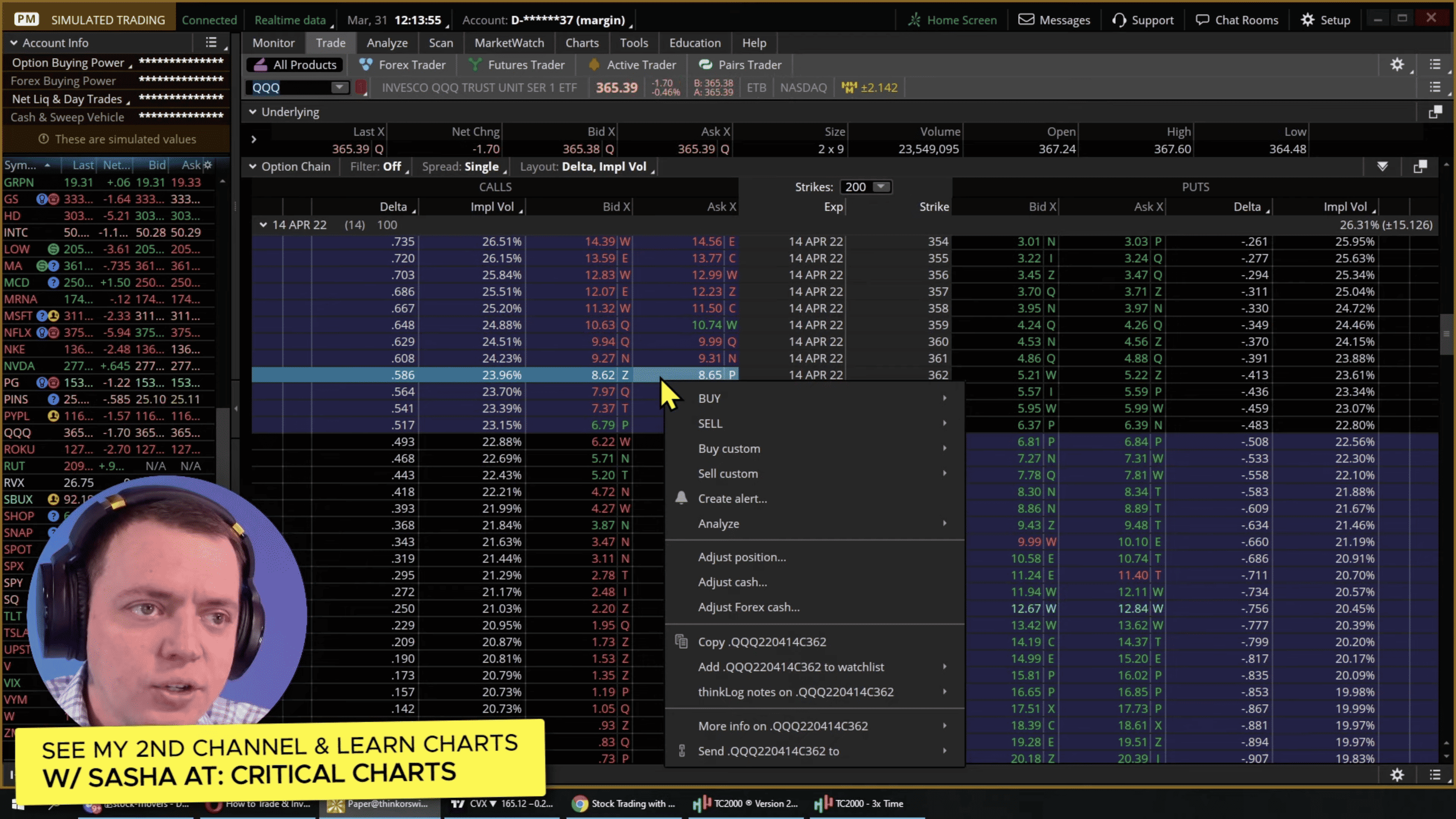This screenshot has width=1456, height=819.
Task: Choose SELL in the context menu
Action: tap(814, 423)
